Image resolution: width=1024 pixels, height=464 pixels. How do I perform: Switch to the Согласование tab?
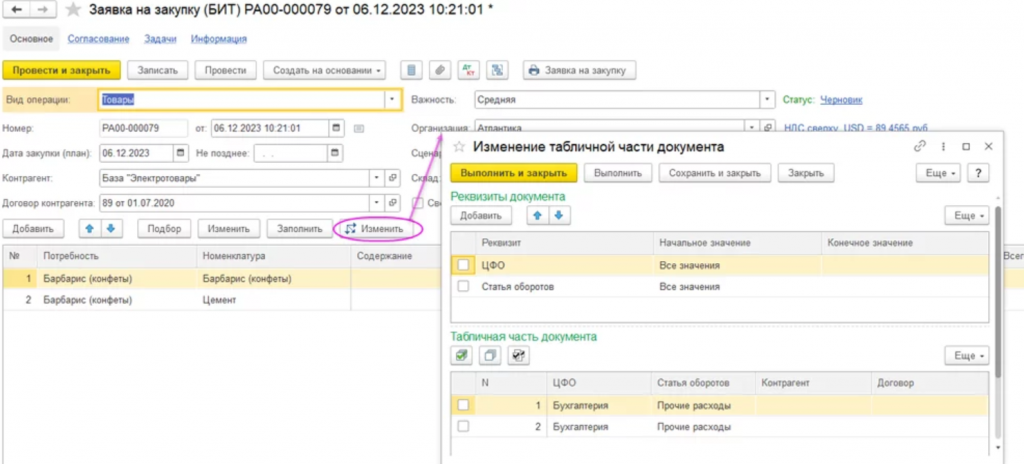pos(98,39)
